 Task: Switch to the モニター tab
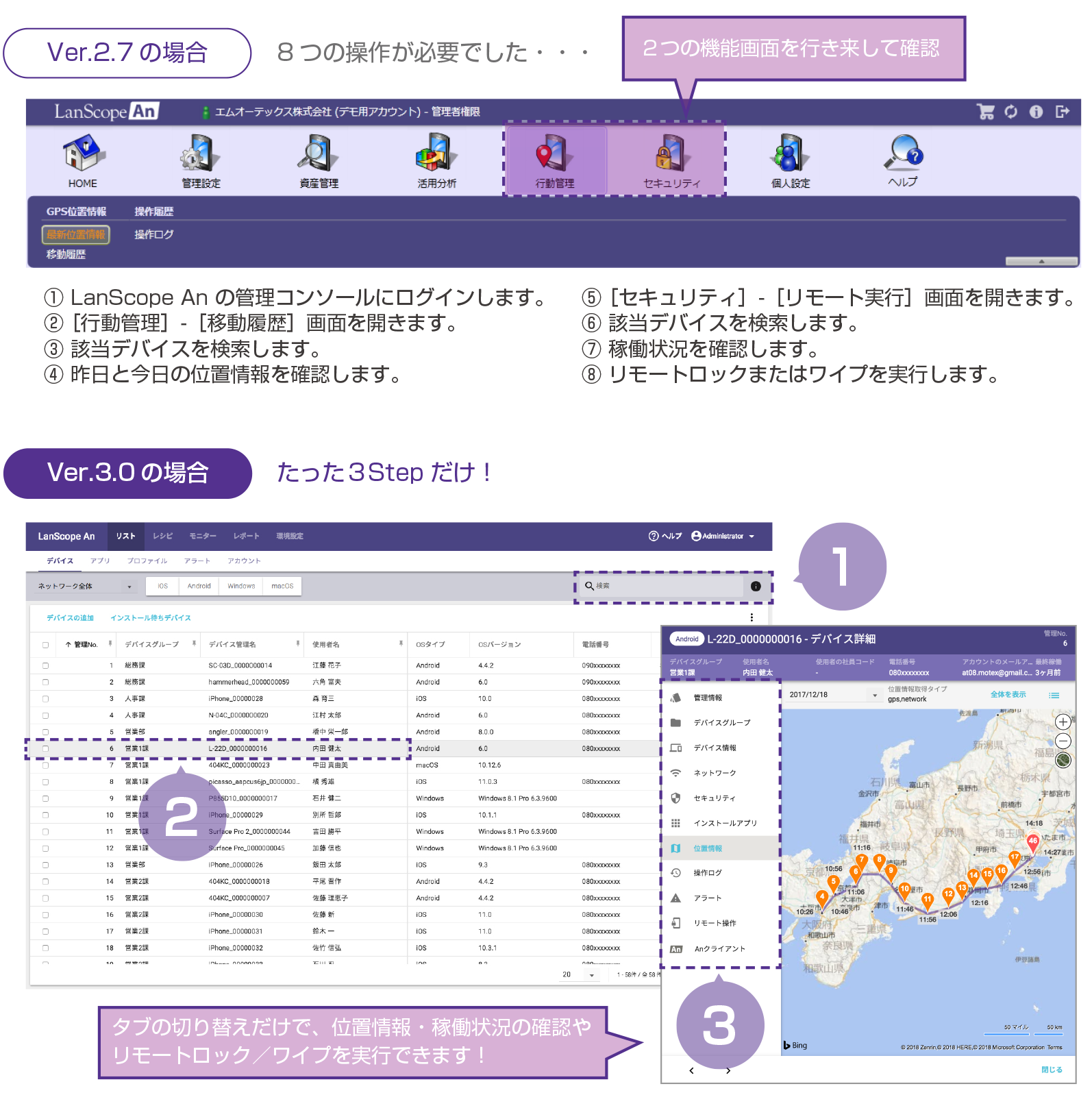click(203, 536)
